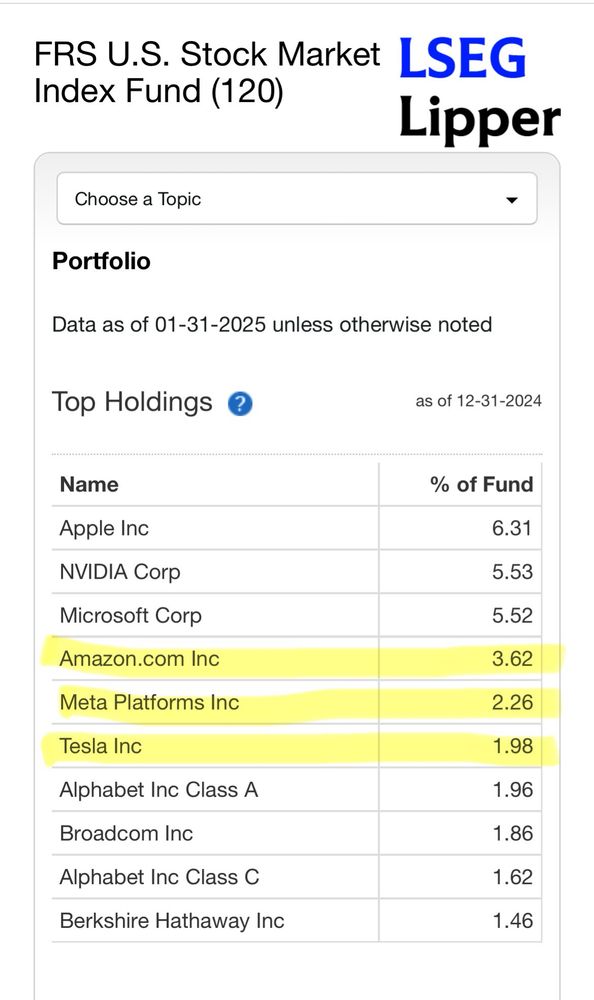This screenshot has width=594, height=1000.
Task: Select the Portfolio section heading
Action: pos(100,261)
